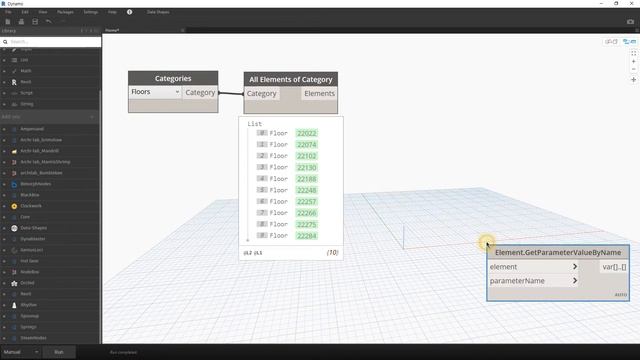Select Element.GetParameterValueByName node header
The width and height of the screenshot is (640, 360).
point(558,253)
